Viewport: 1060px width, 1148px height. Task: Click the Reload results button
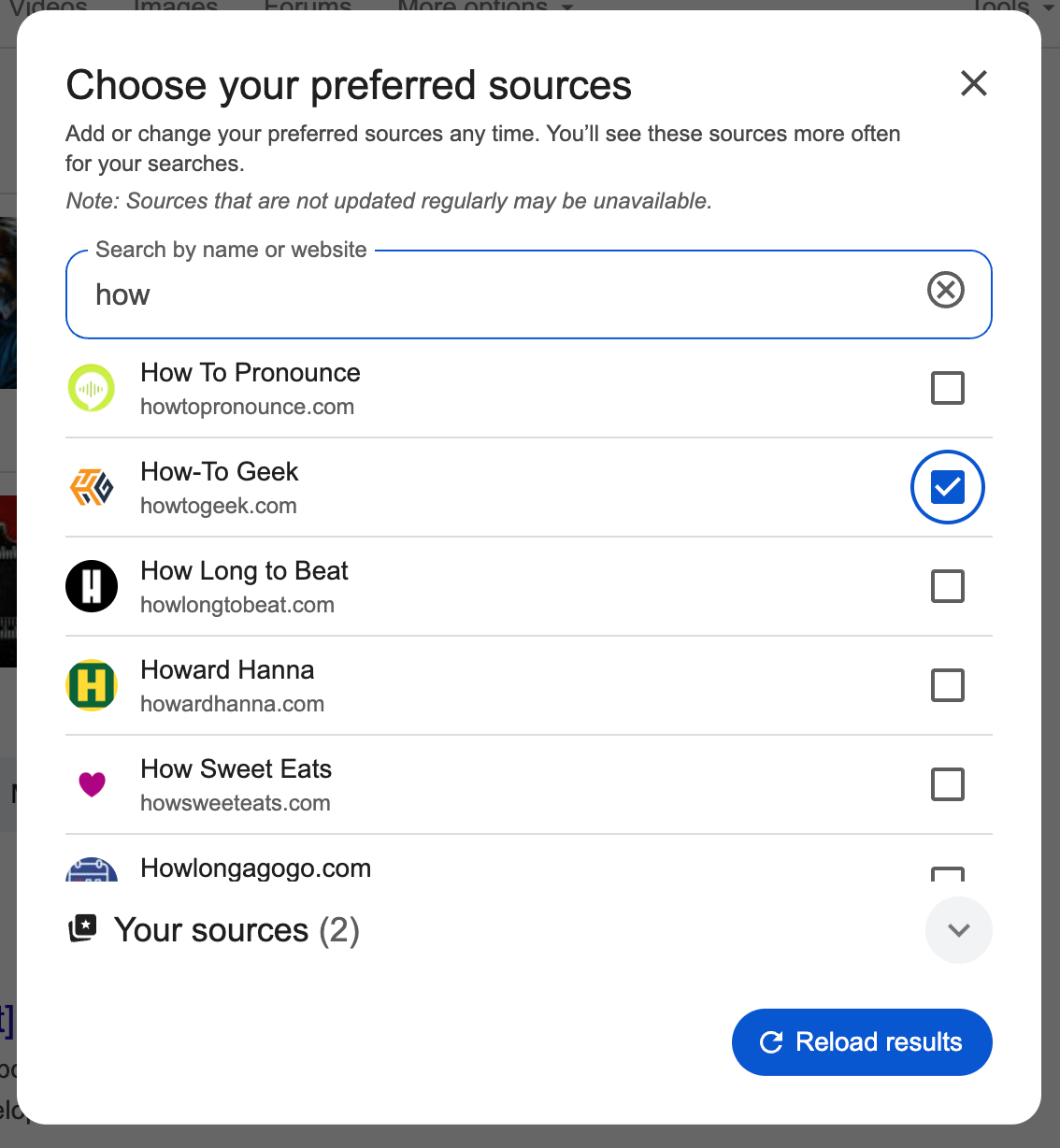[861, 1042]
